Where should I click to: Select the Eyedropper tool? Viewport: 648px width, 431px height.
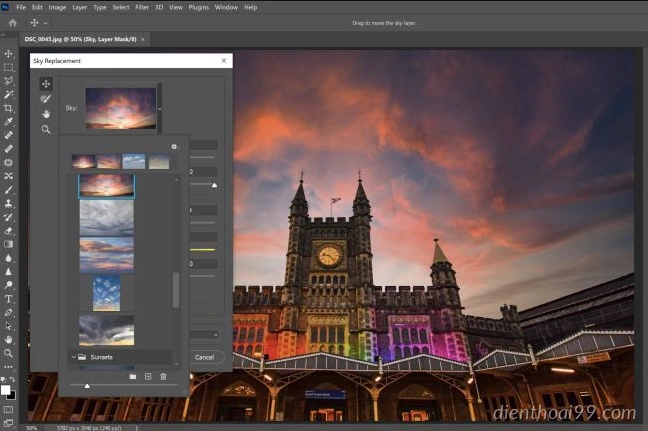[x=8, y=122]
